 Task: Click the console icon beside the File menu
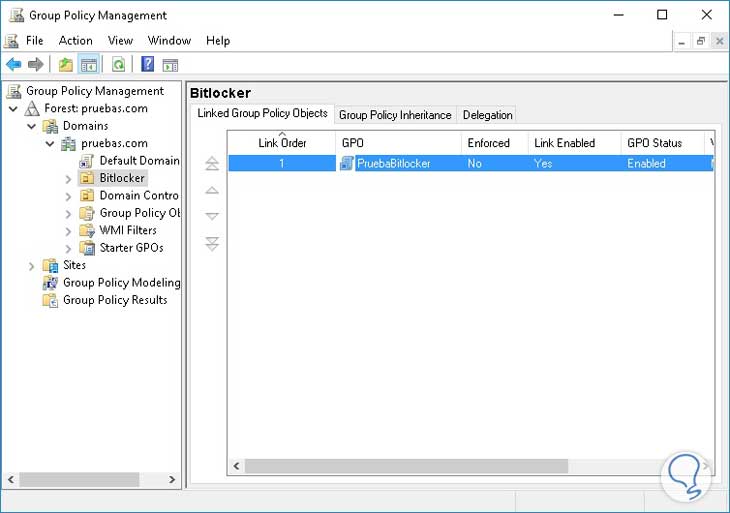tap(11, 41)
